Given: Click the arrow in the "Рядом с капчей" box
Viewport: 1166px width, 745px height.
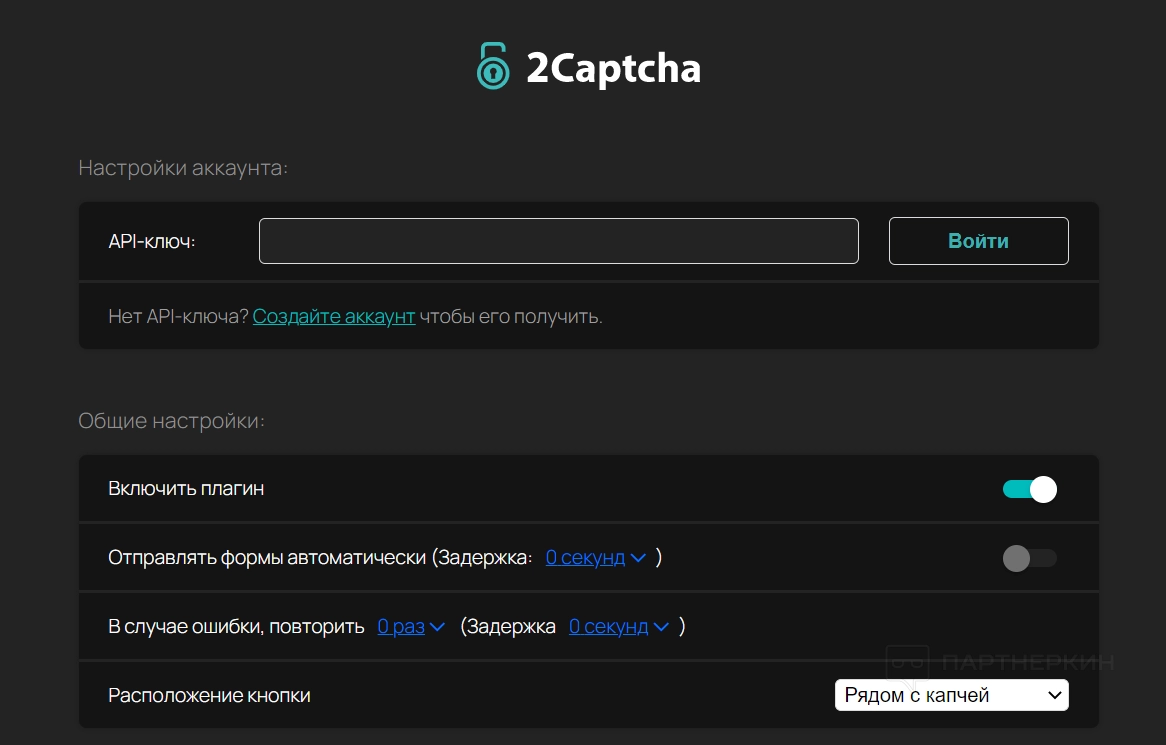Looking at the screenshot, I should tap(1053, 695).
